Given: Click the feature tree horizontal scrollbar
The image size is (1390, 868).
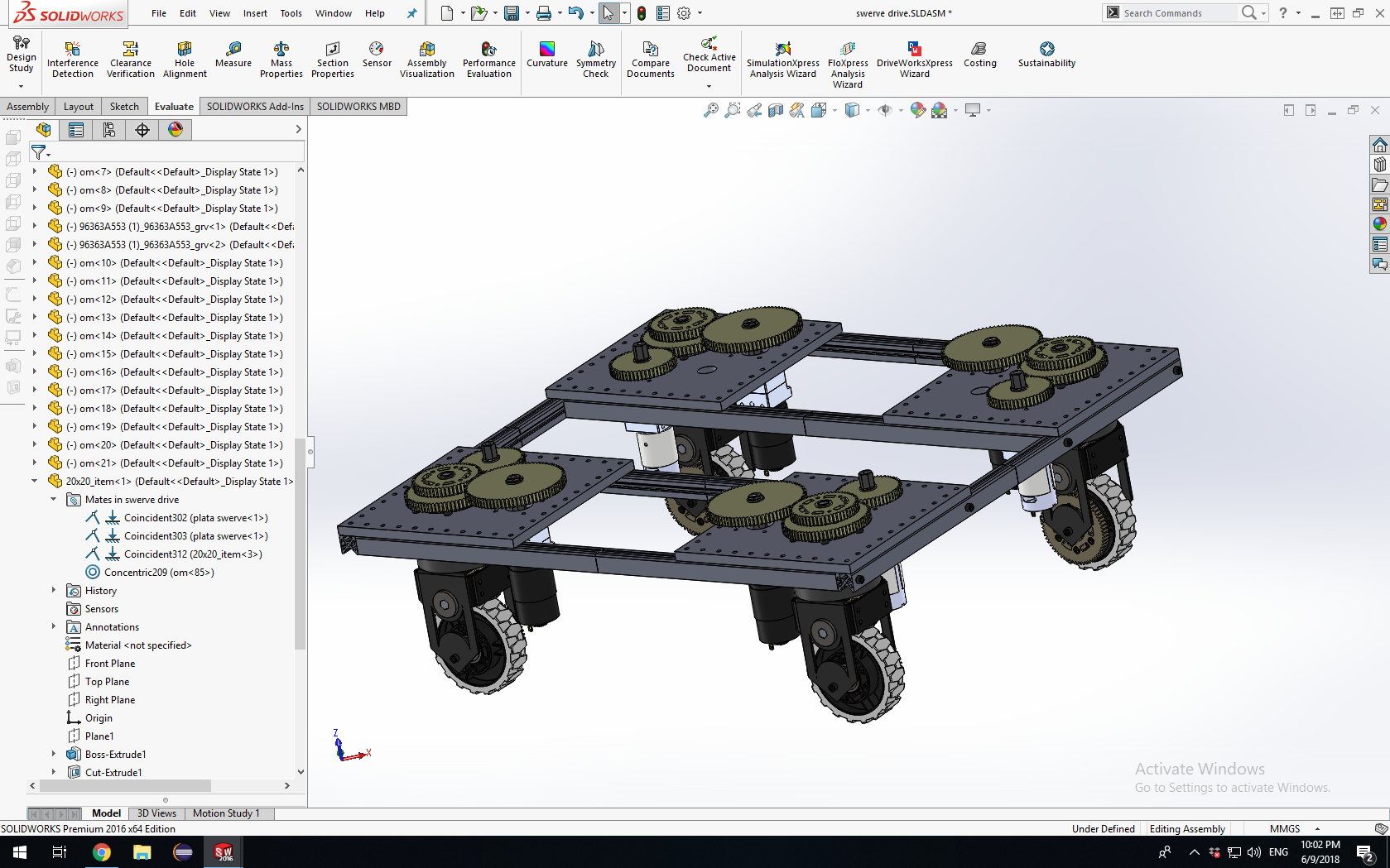Looking at the screenshot, I should 125,785.
